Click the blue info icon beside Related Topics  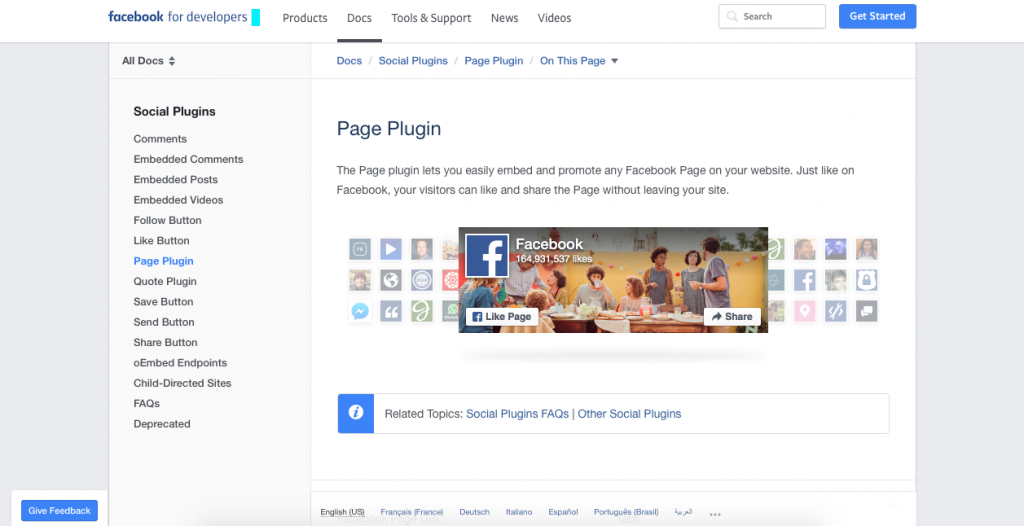pos(356,413)
